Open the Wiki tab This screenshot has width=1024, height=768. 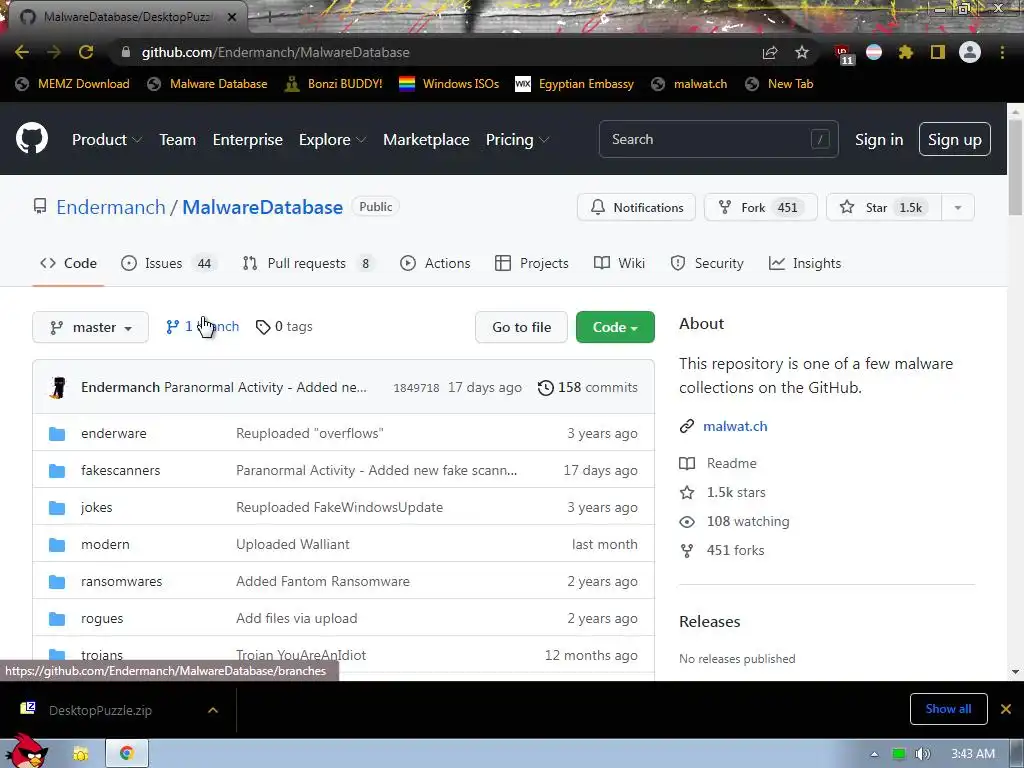click(x=620, y=263)
